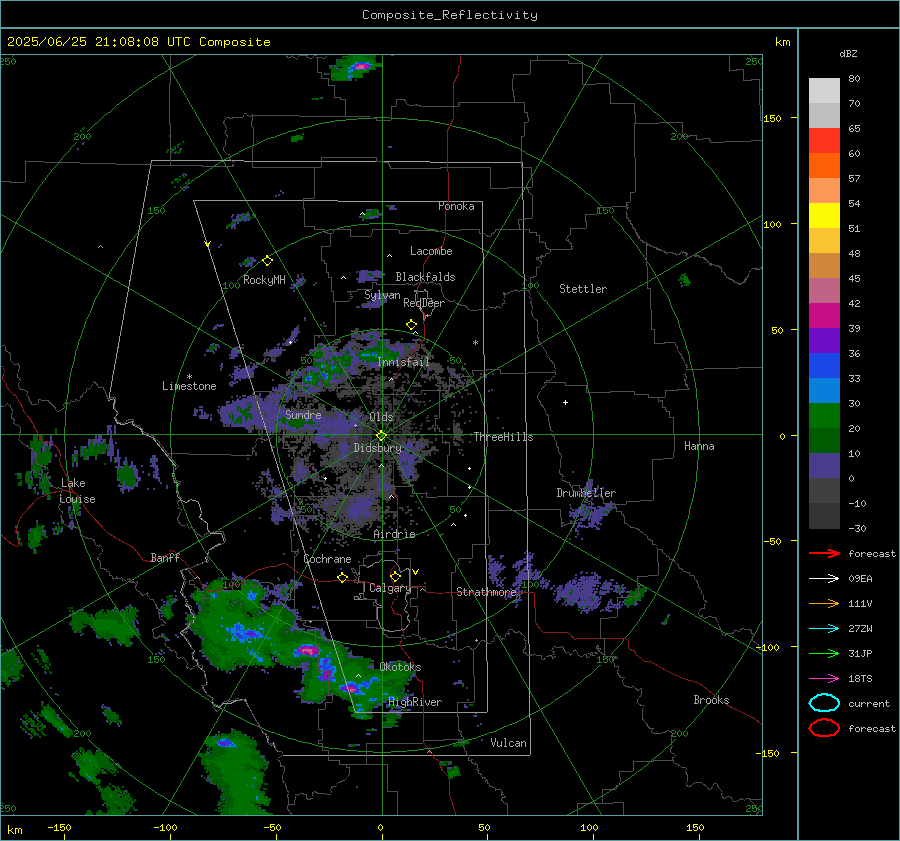Click the Hanna town label
Viewport: 900px width, 841px height.
click(699, 446)
